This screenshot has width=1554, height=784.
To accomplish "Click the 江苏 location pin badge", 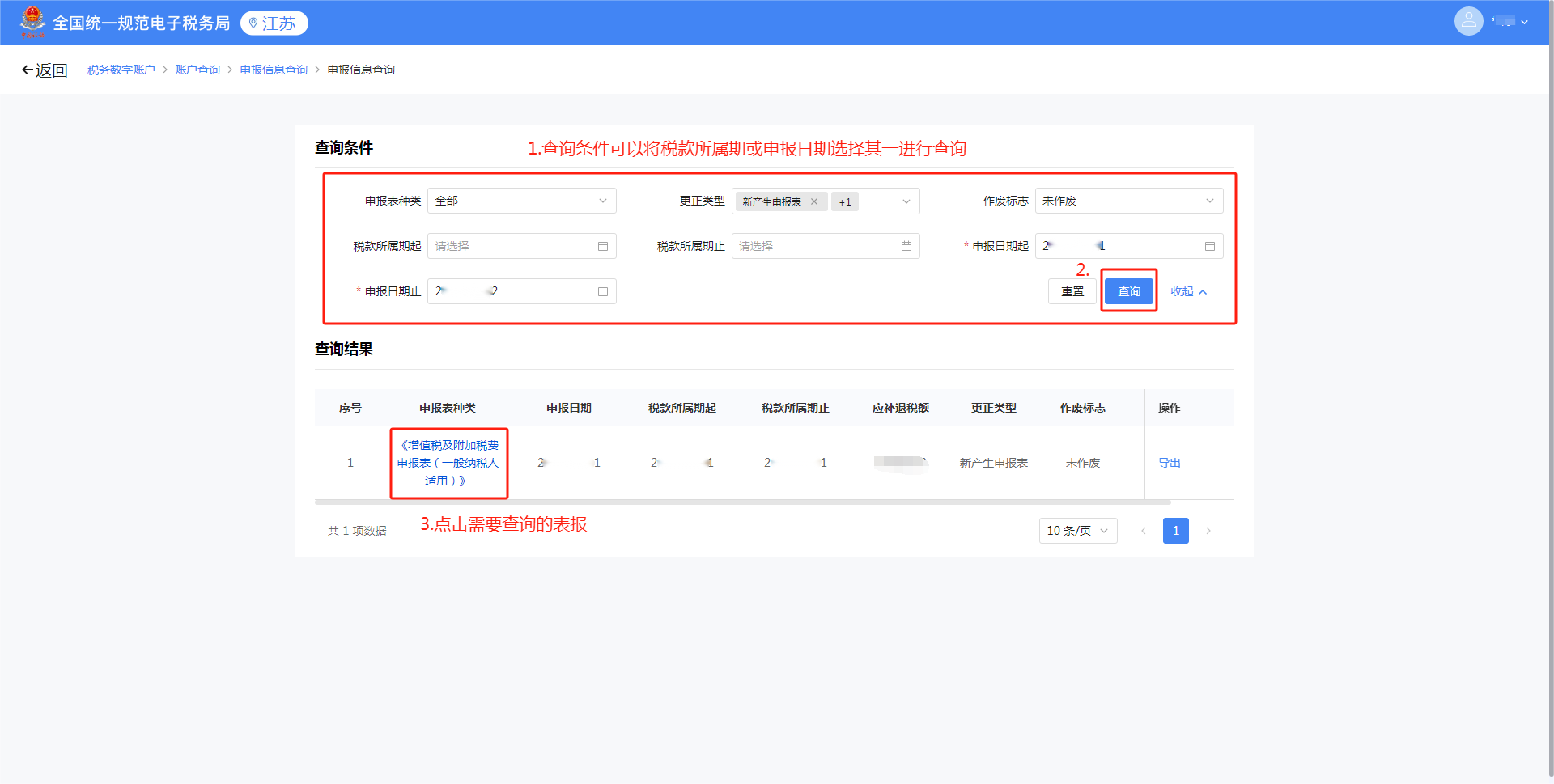I will 274,23.
